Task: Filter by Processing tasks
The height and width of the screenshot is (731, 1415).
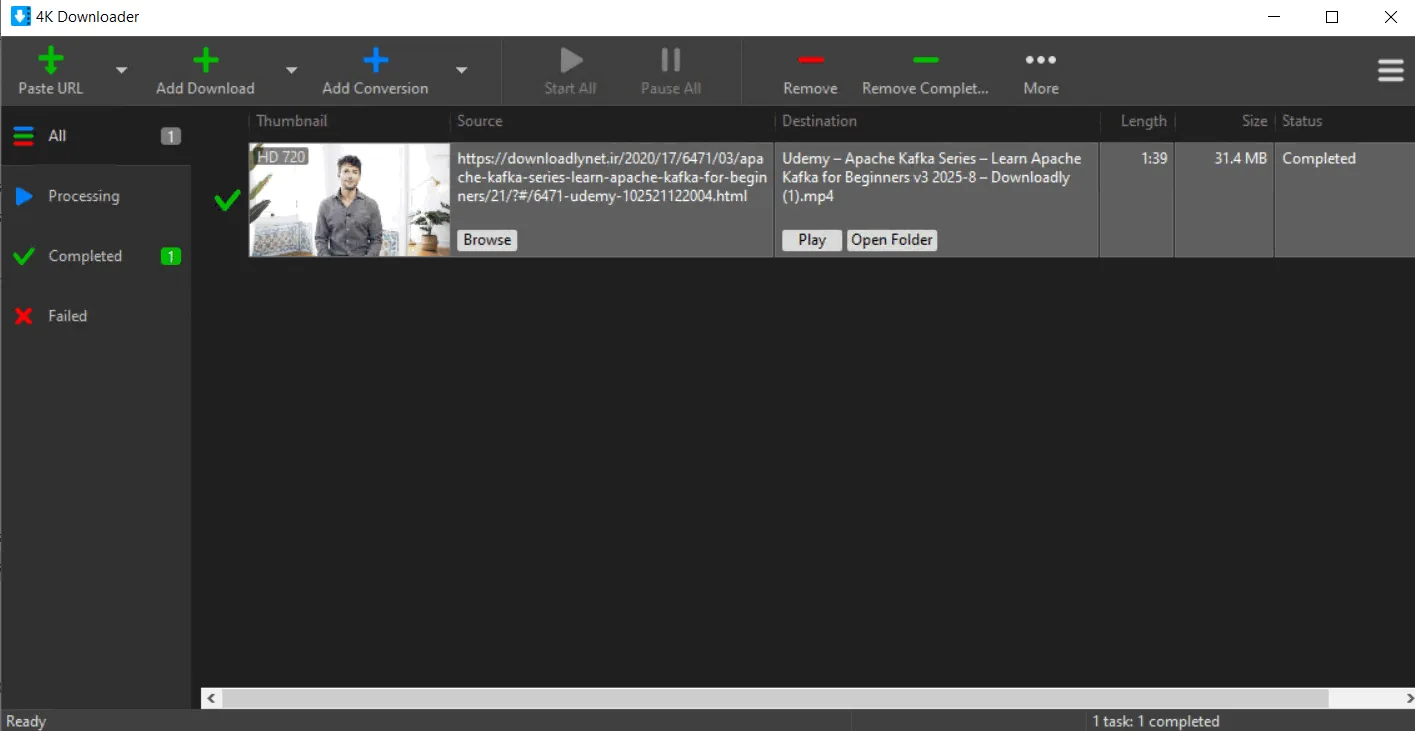Action: click(x=96, y=196)
